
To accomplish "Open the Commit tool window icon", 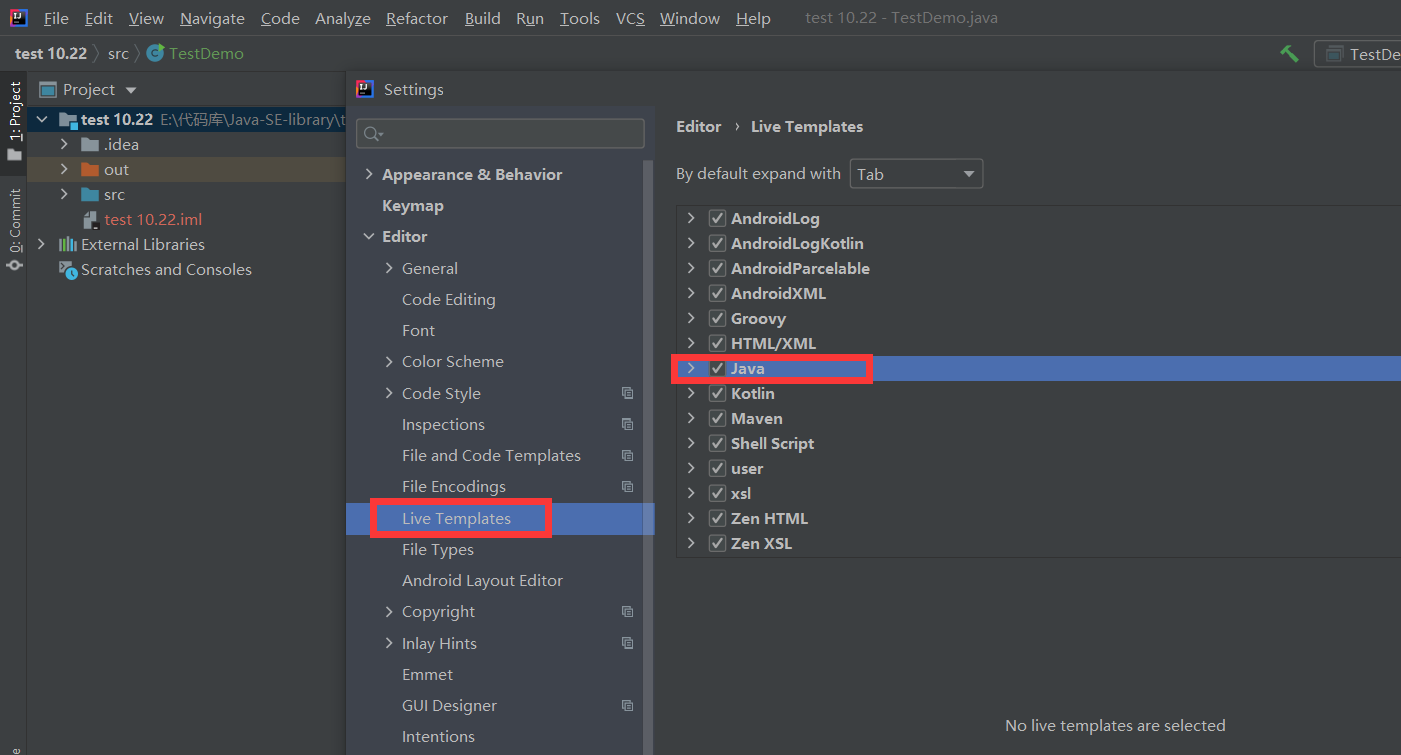I will coord(14,265).
